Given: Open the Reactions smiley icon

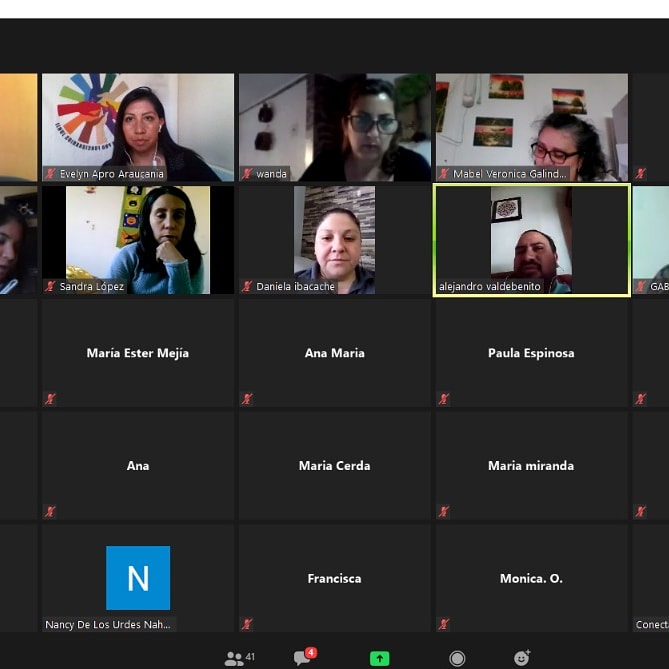Looking at the screenshot, I should coord(522,658).
